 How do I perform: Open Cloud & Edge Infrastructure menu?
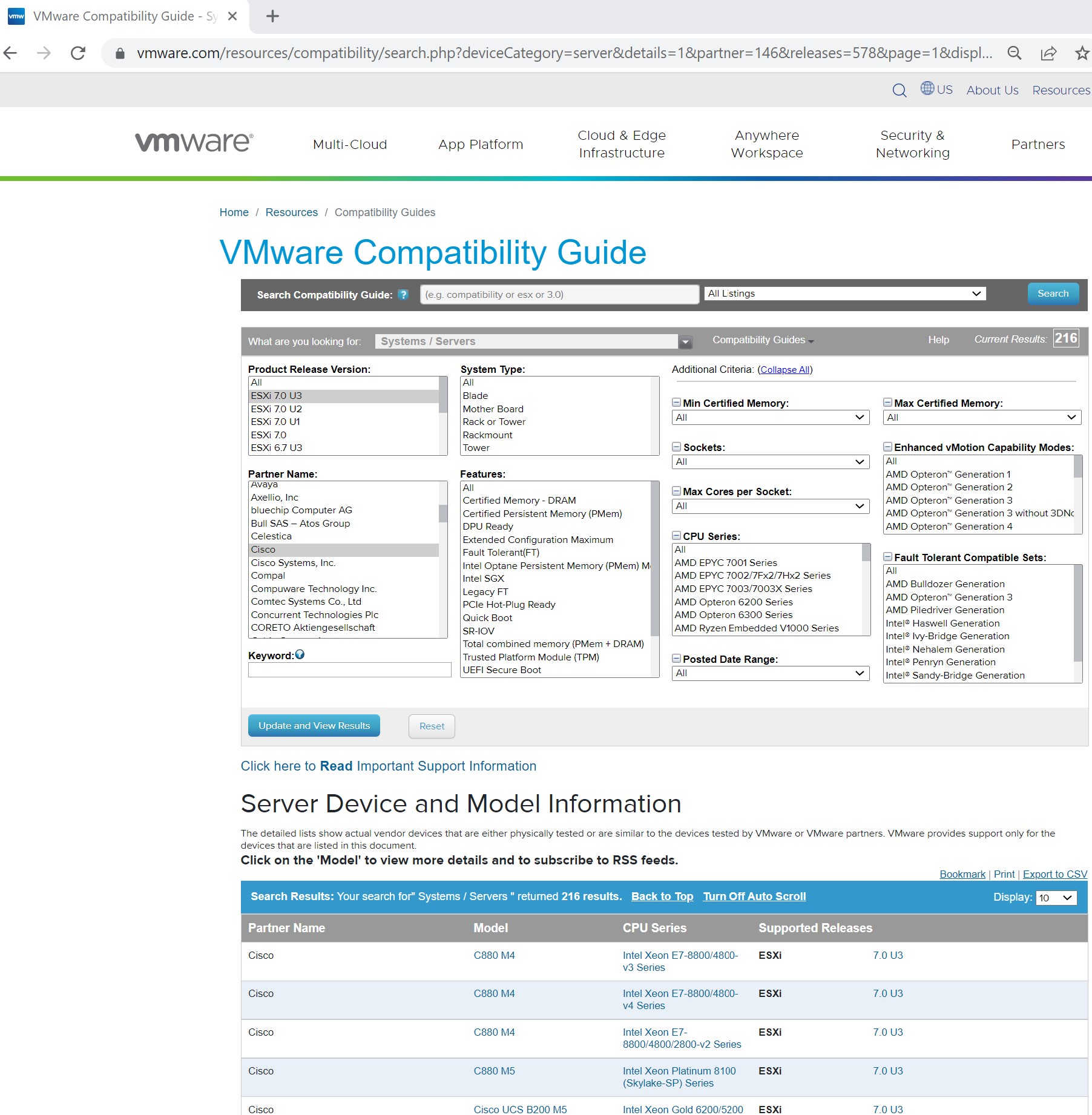tap(622, 144)
